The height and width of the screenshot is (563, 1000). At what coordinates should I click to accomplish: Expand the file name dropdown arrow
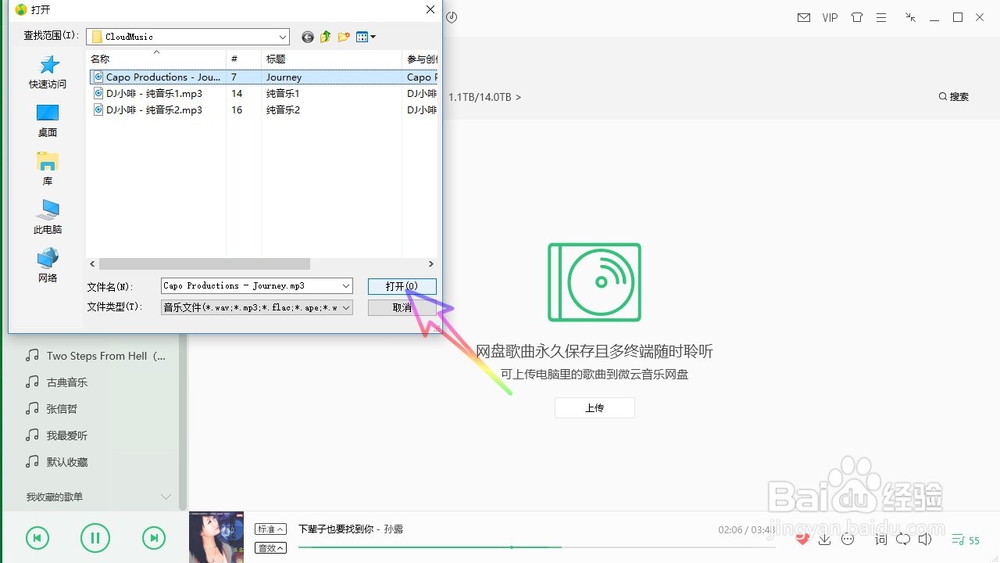coord(346,286)
